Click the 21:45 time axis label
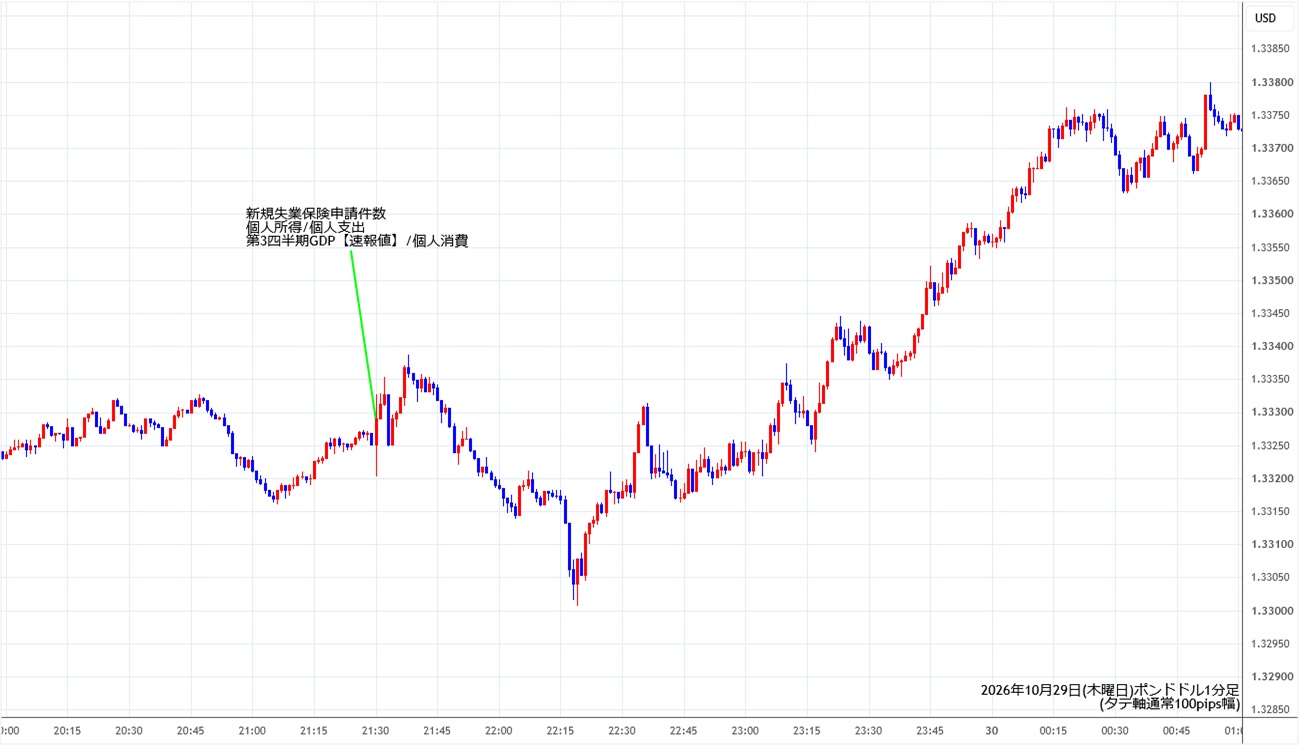 (x=437, y=731)
